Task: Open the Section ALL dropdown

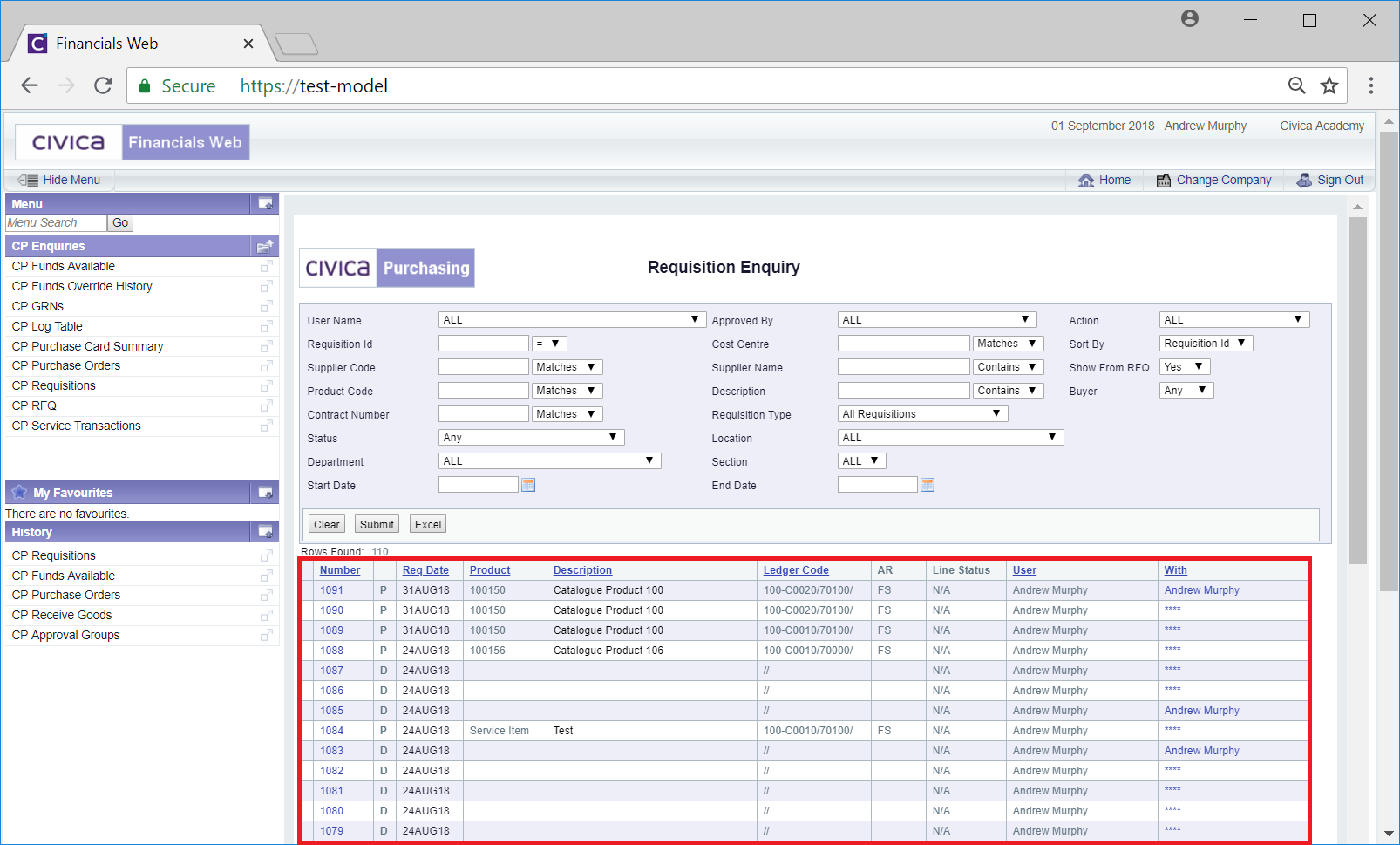Action: pos(862,461)
